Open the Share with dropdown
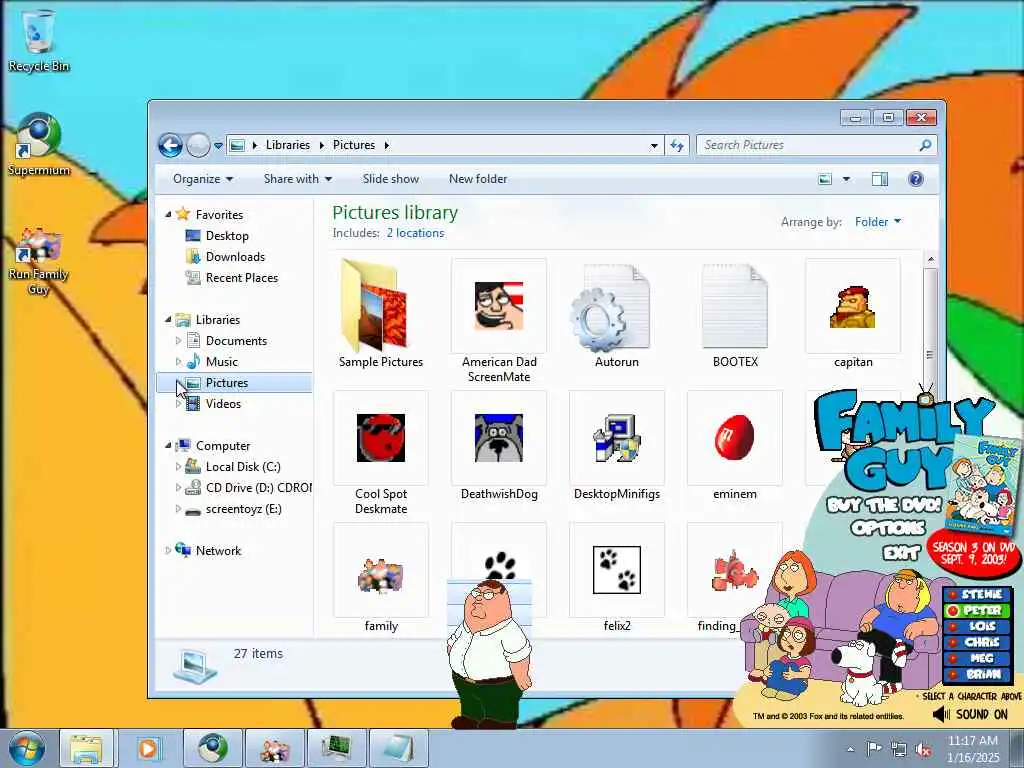 pyautogui.click(x=298, y=179)
